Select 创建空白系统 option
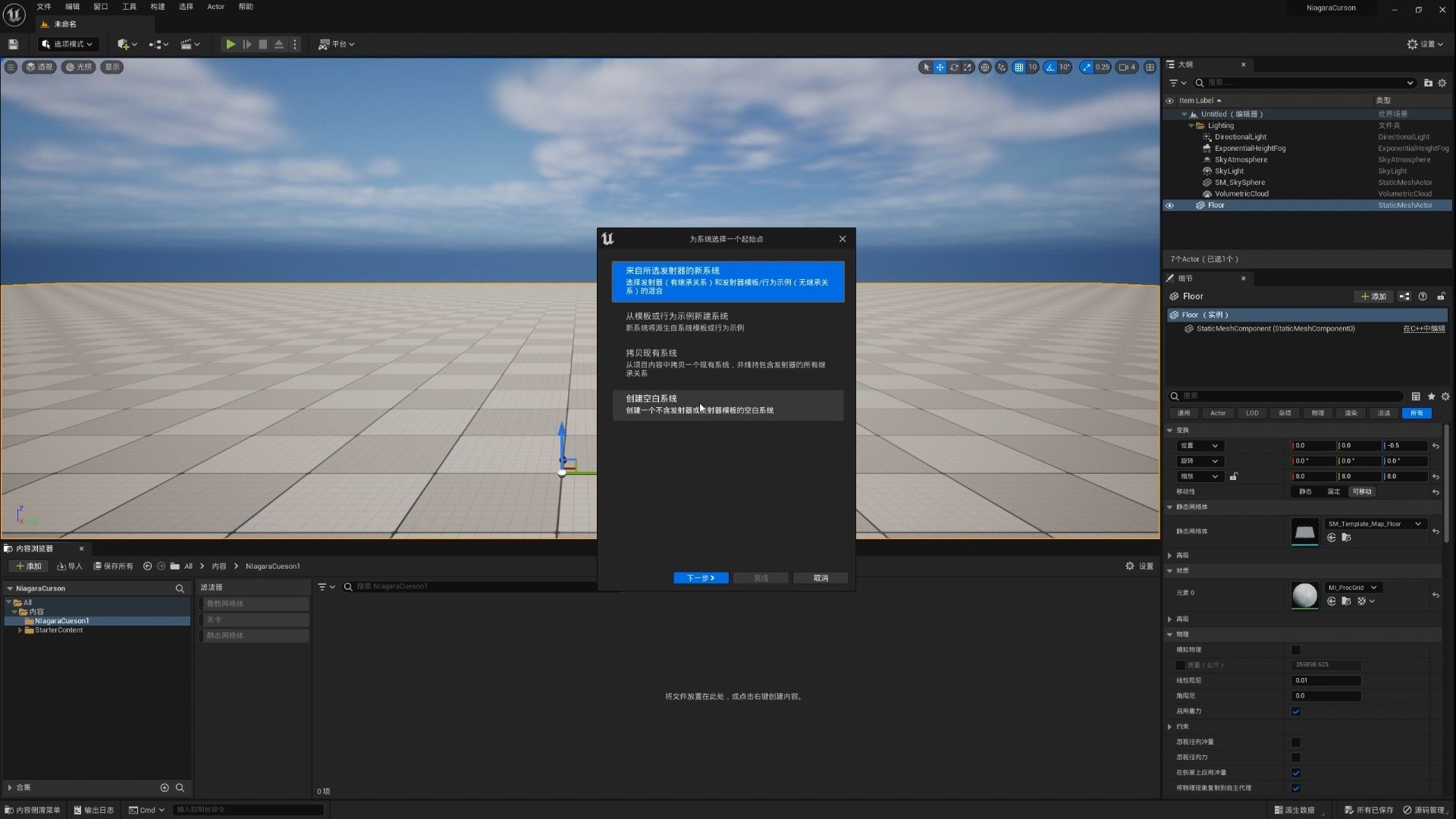The height and width of the screenshot is (819, 1456). coord(727,404)
